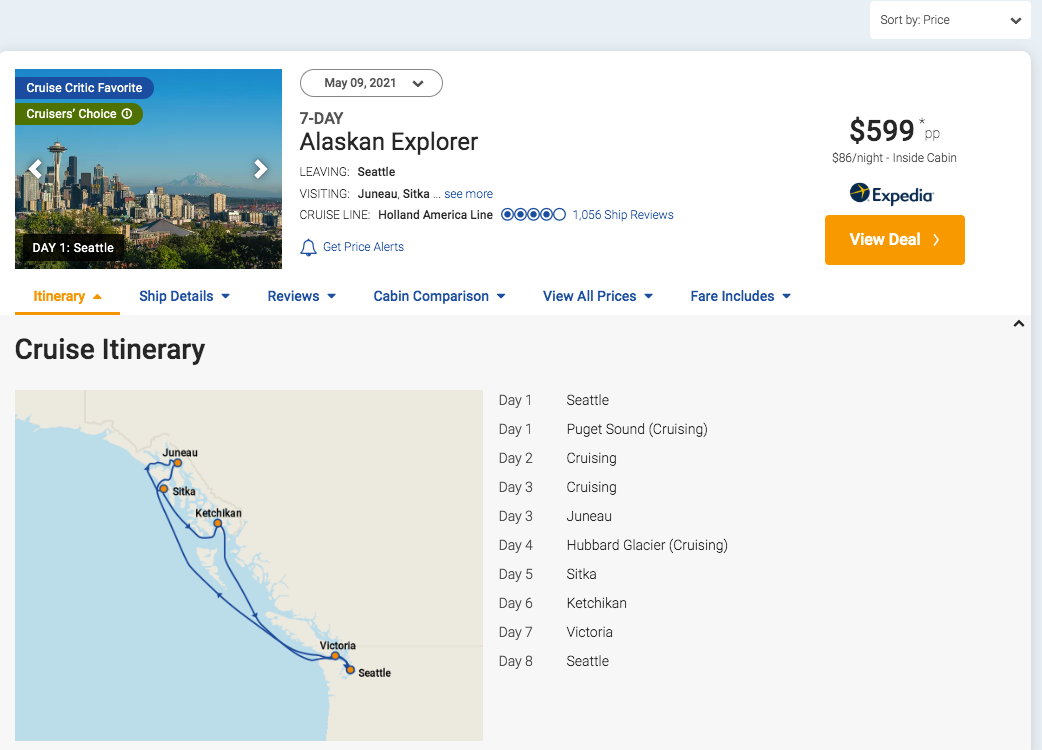Screen dimensions: 1042x750
Task: Expand the Reviews tab
Action: click(301, 296)
